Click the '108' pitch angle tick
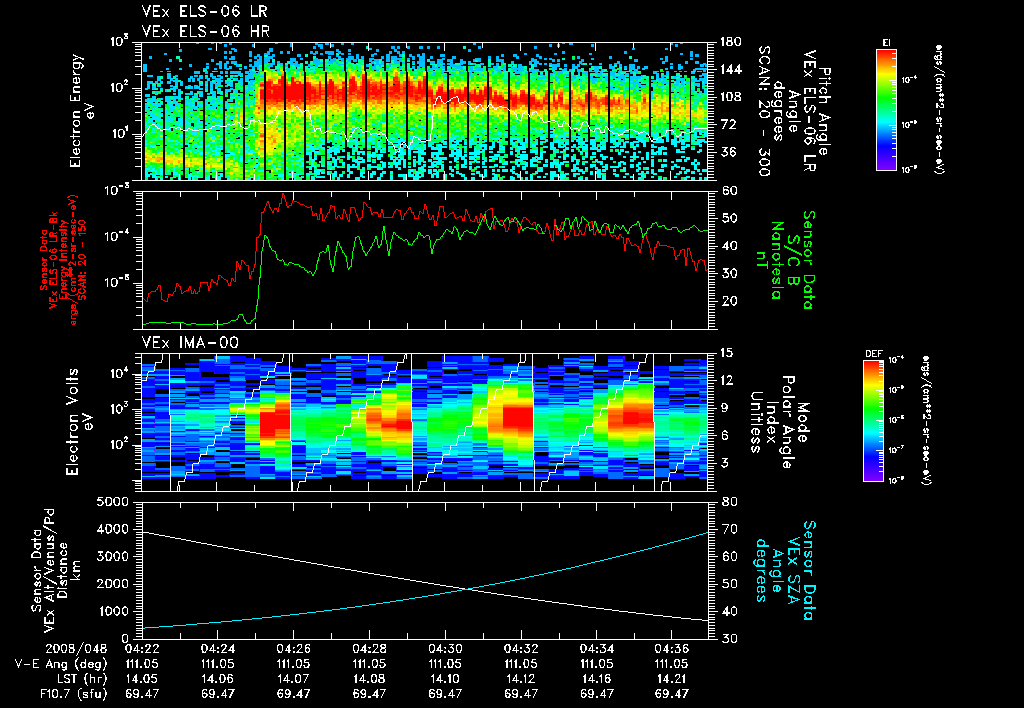Image resolution: width=1024 pixels, height=708 pixels. point(730,97)
